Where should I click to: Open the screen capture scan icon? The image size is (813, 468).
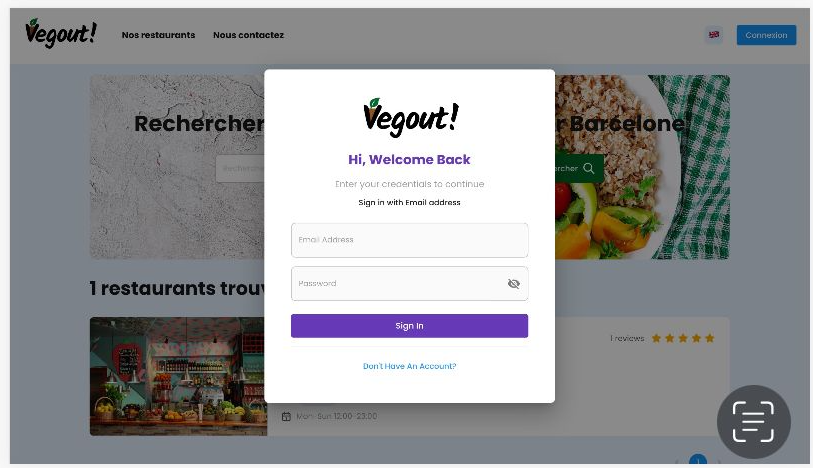[x=753, y=422]
